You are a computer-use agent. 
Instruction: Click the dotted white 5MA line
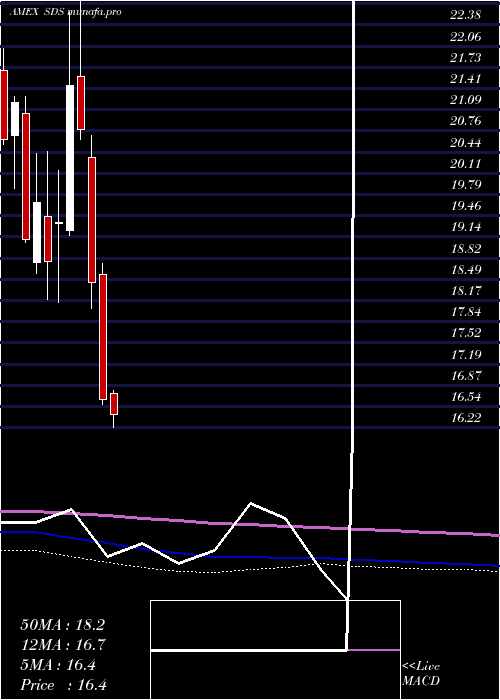[250, 569]
